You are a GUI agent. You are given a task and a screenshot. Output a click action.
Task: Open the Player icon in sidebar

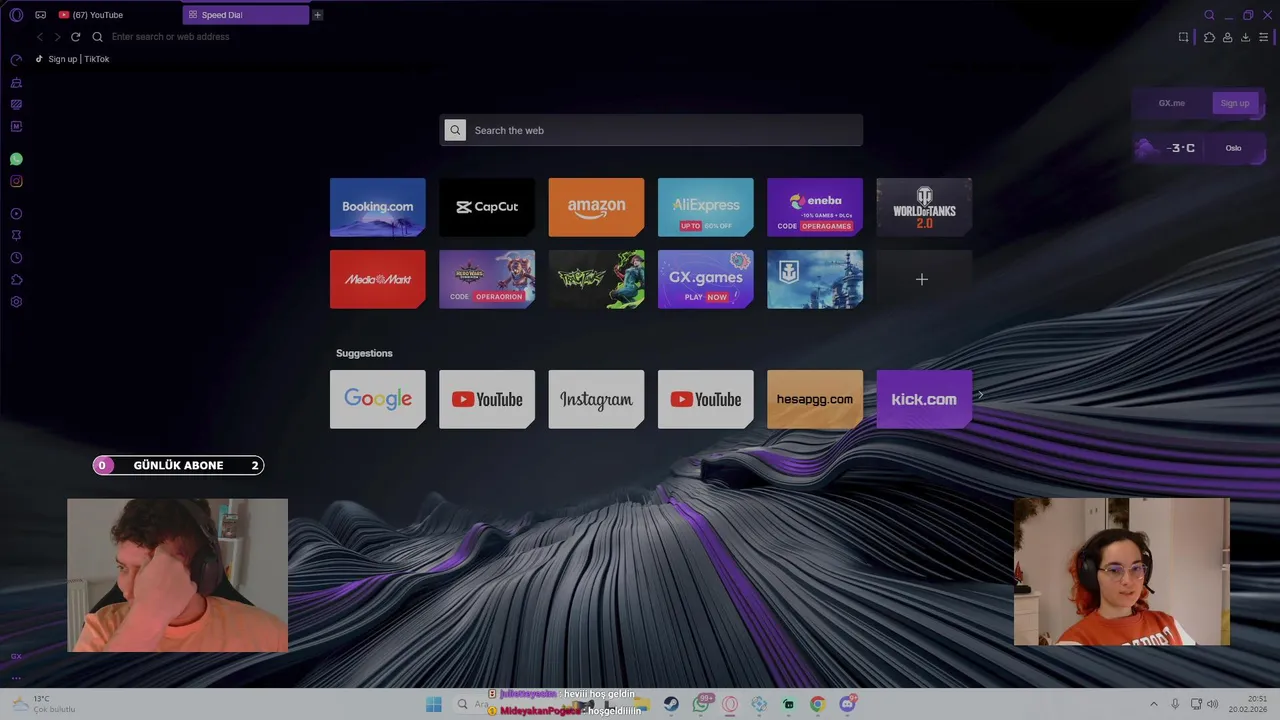[x=16, y=214]
